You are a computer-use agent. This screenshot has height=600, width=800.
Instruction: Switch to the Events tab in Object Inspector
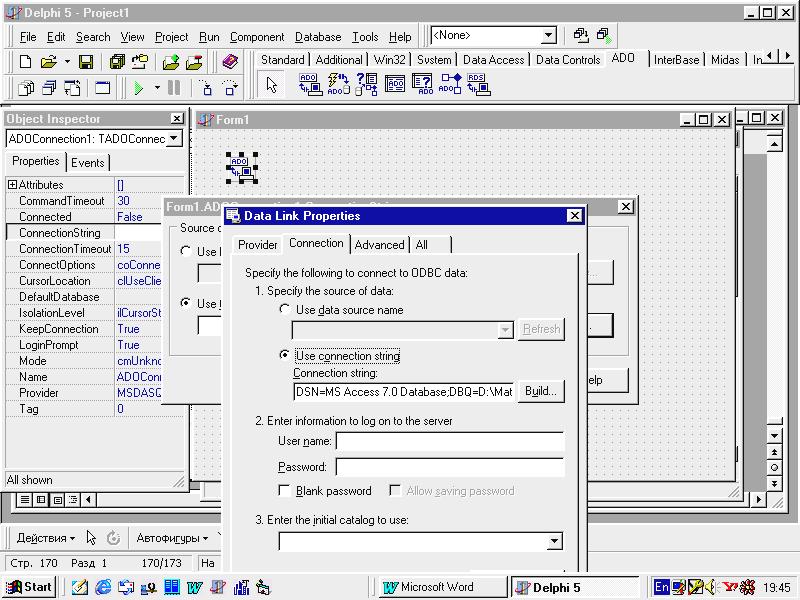(x=87, y=163)
